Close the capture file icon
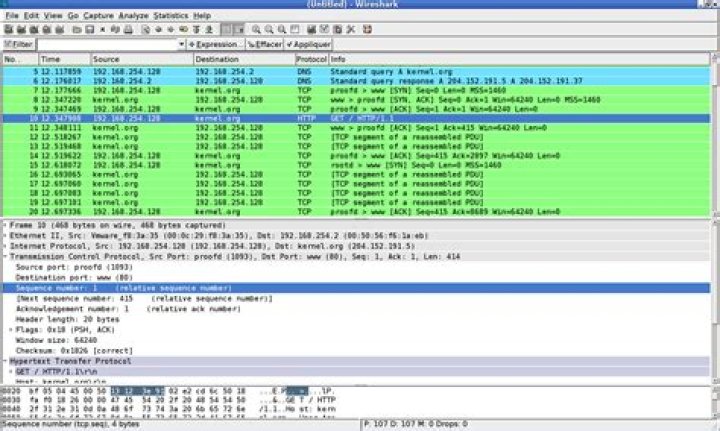 (102, 29)
